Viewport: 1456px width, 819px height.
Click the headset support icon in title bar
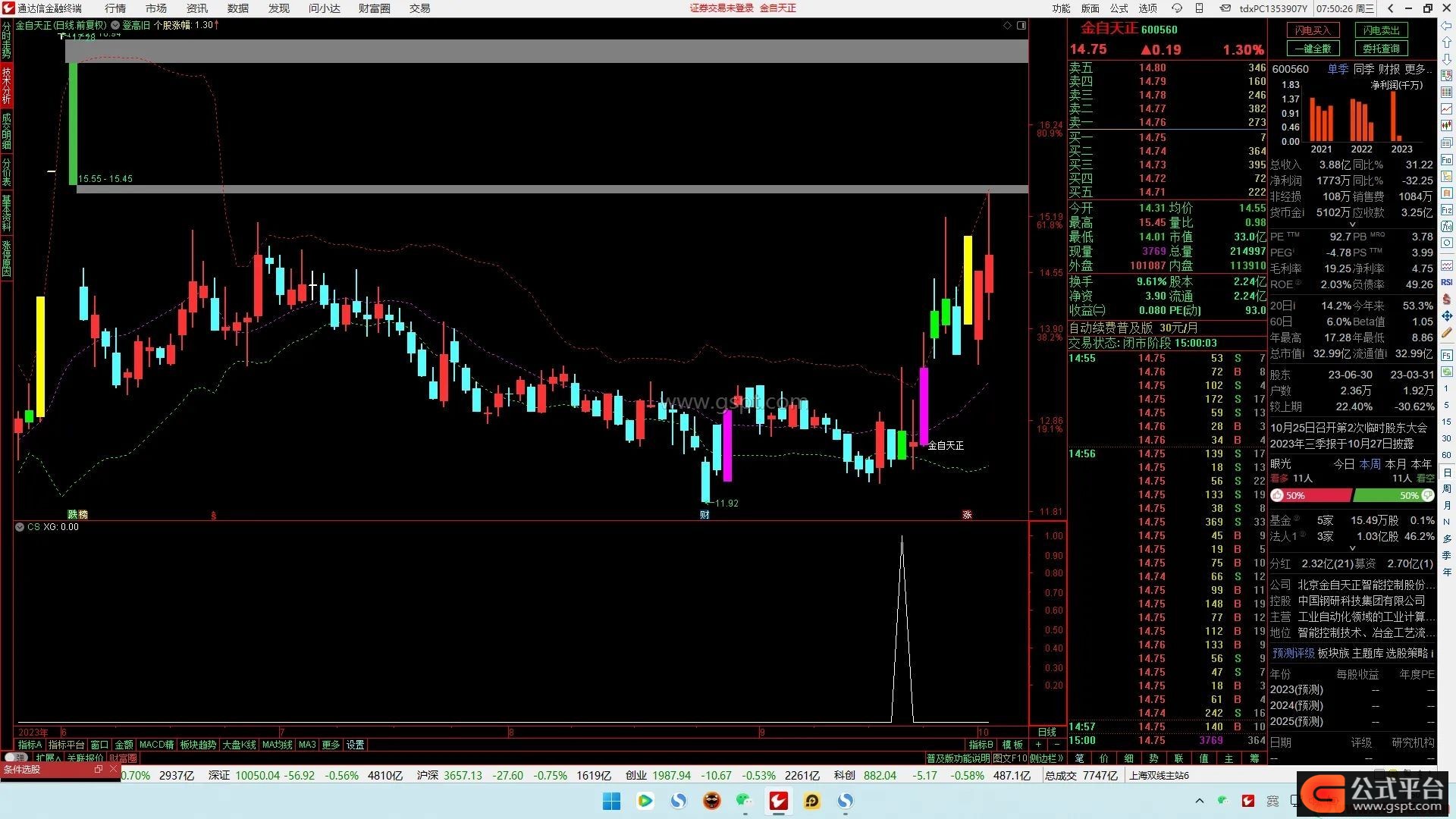pyautogui.click(x=1177, y=8)
